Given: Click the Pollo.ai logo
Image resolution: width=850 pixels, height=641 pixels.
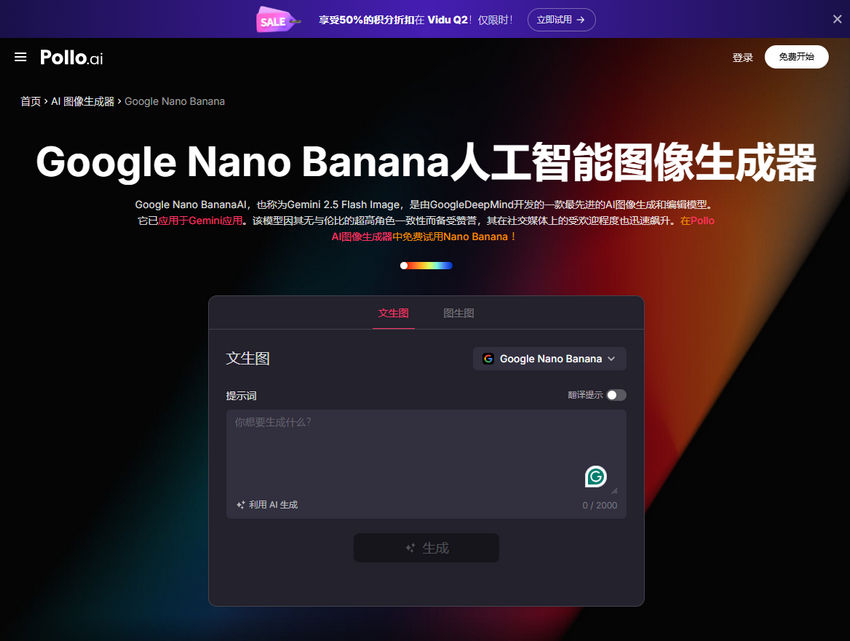Looking at the screenshot, I should pos(72,57).
